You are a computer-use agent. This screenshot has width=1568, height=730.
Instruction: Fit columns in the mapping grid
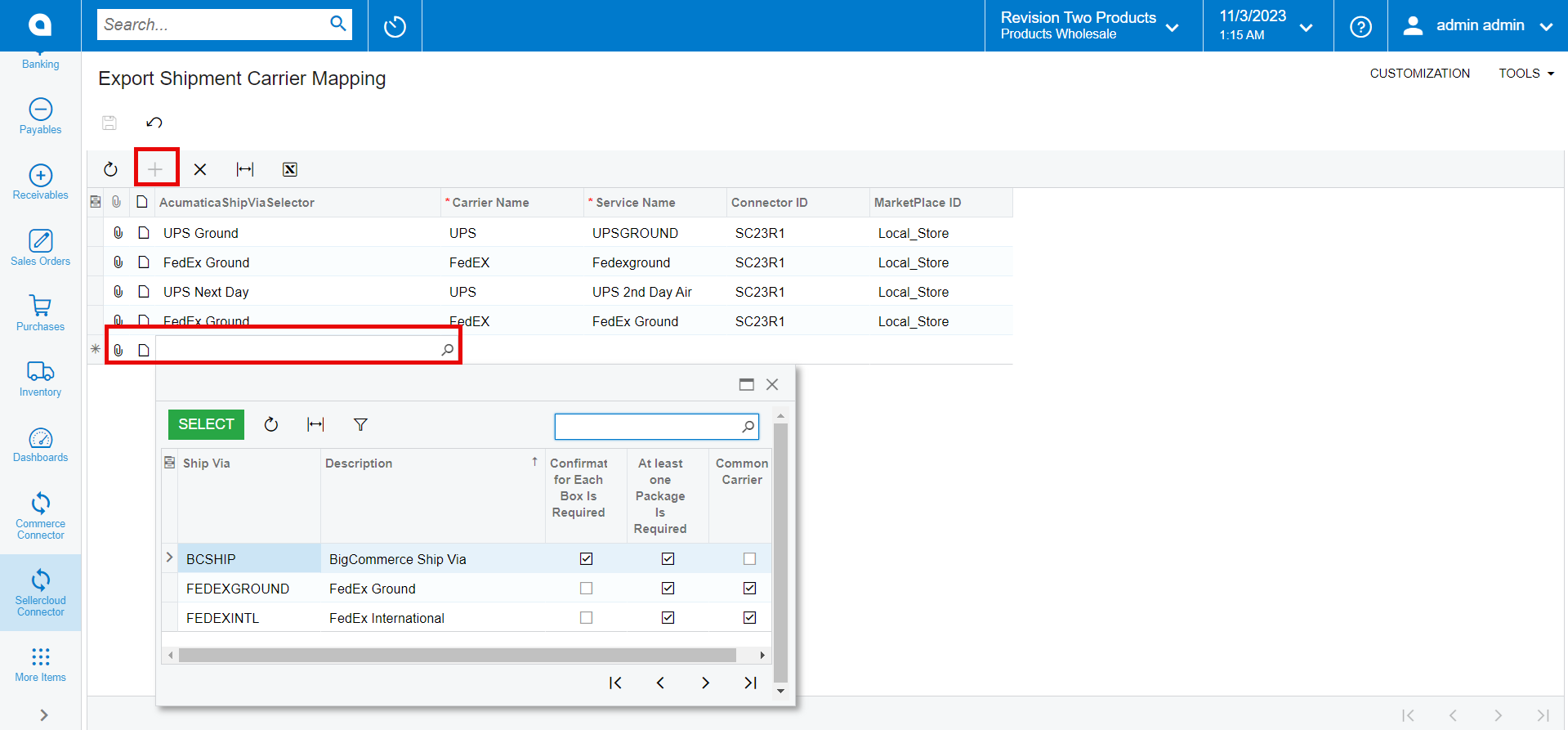click(x=245, y=169)
